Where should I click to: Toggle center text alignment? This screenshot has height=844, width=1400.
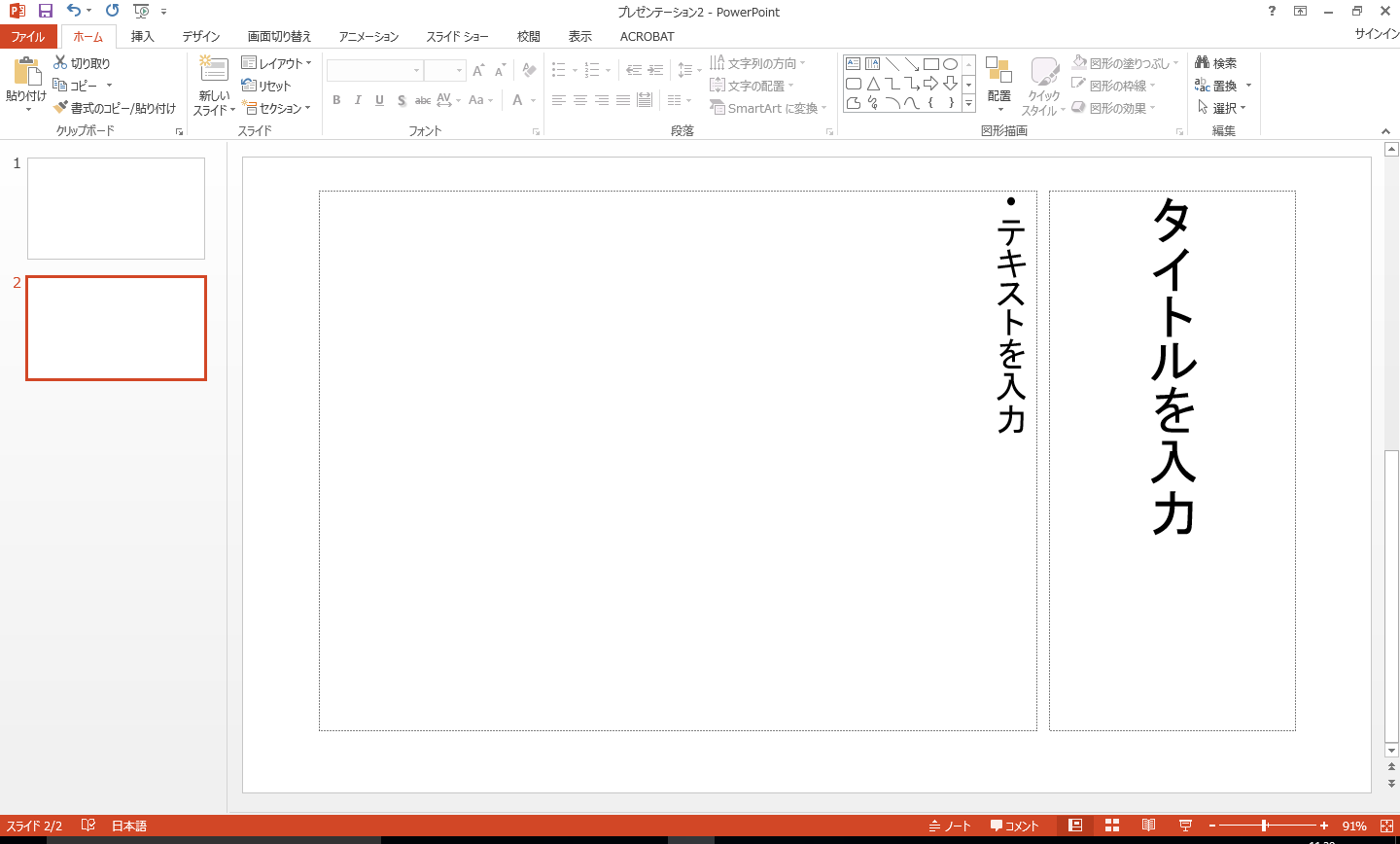point(580,100)
